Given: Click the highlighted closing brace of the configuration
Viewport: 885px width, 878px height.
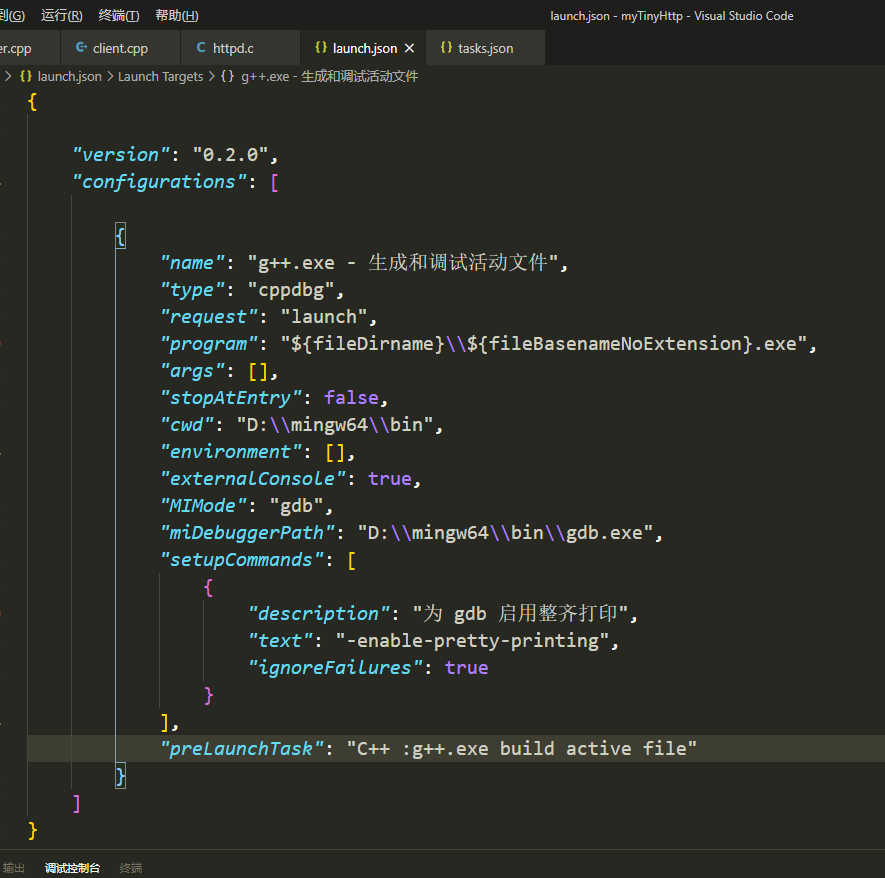Looking at the screenshot, I should [x=120, y=776].
